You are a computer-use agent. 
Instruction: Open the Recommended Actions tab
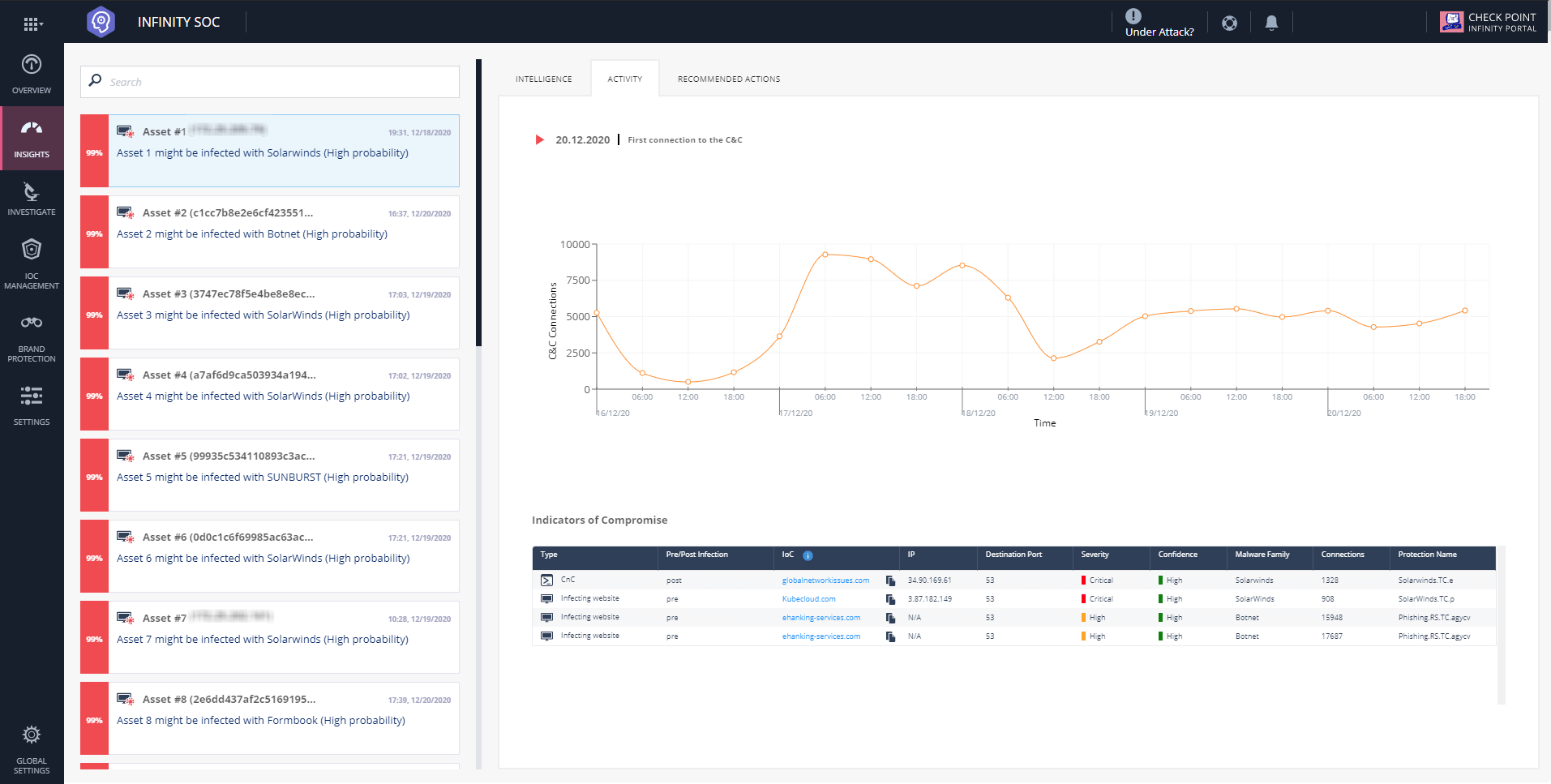point(729,79)
